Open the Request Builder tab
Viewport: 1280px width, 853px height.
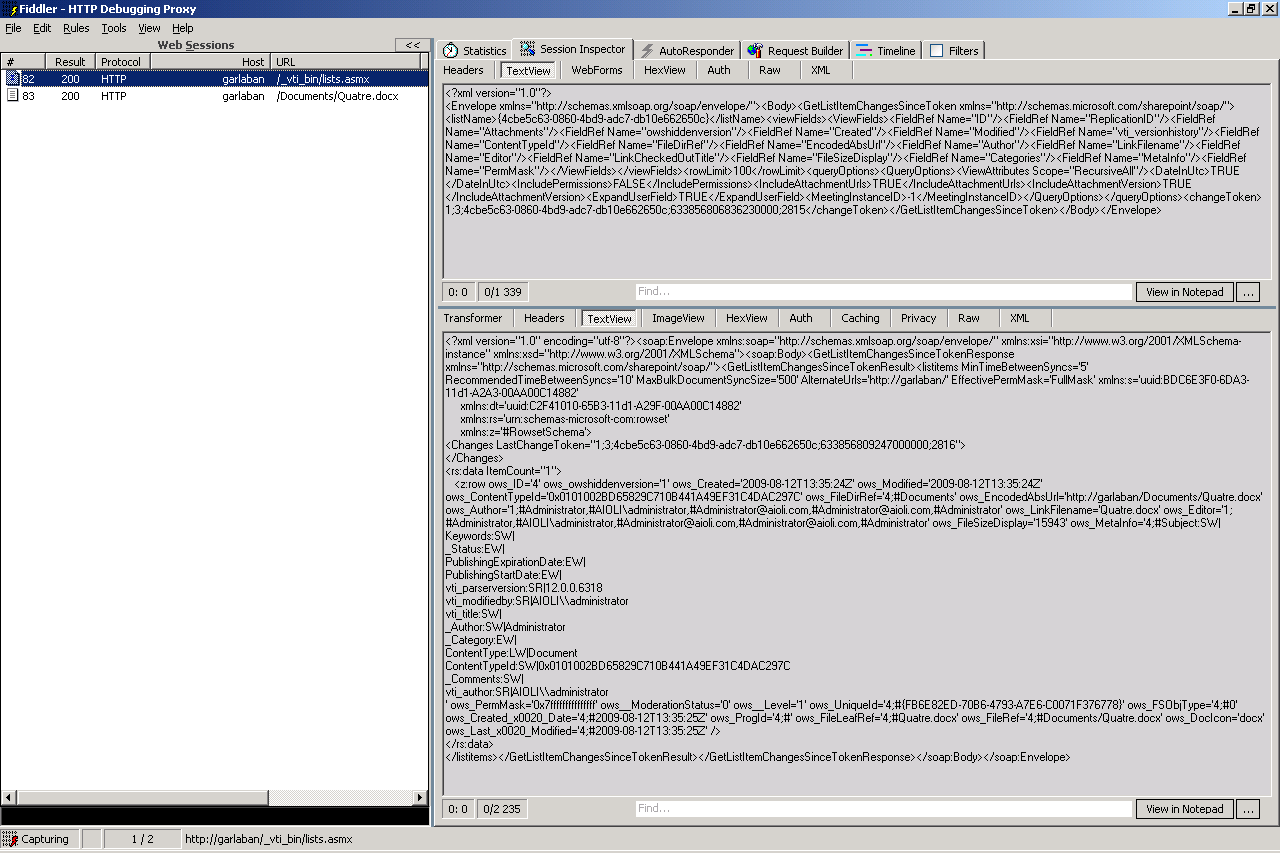pos(796,51)
